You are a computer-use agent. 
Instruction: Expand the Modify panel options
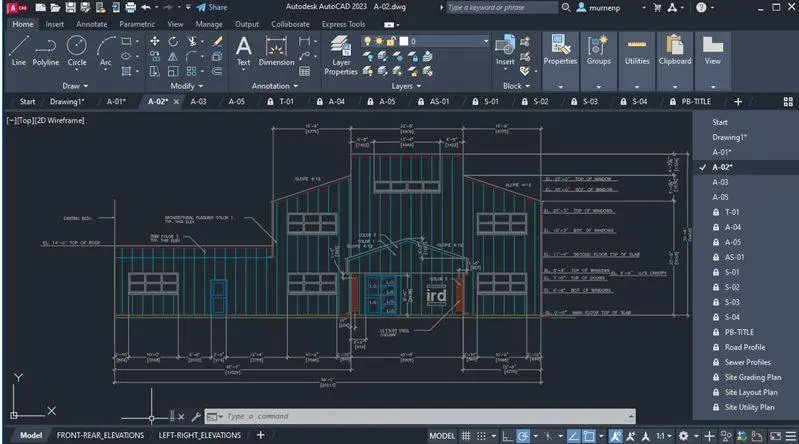[187, 86]
